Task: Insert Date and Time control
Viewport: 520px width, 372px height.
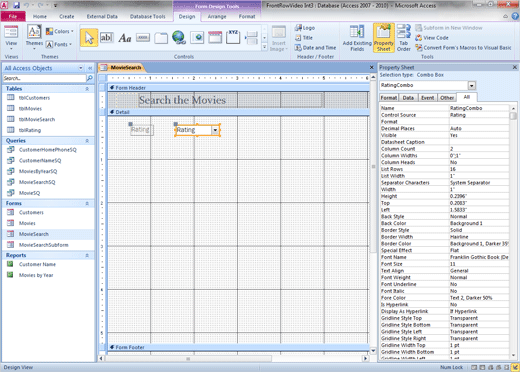Action: pyautogui.click(x=315, y=48)
